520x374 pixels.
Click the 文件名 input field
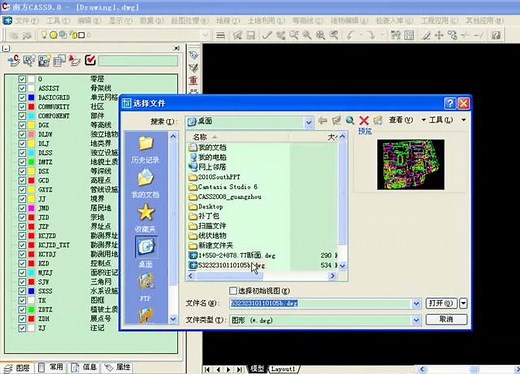(x=321, y=303)
